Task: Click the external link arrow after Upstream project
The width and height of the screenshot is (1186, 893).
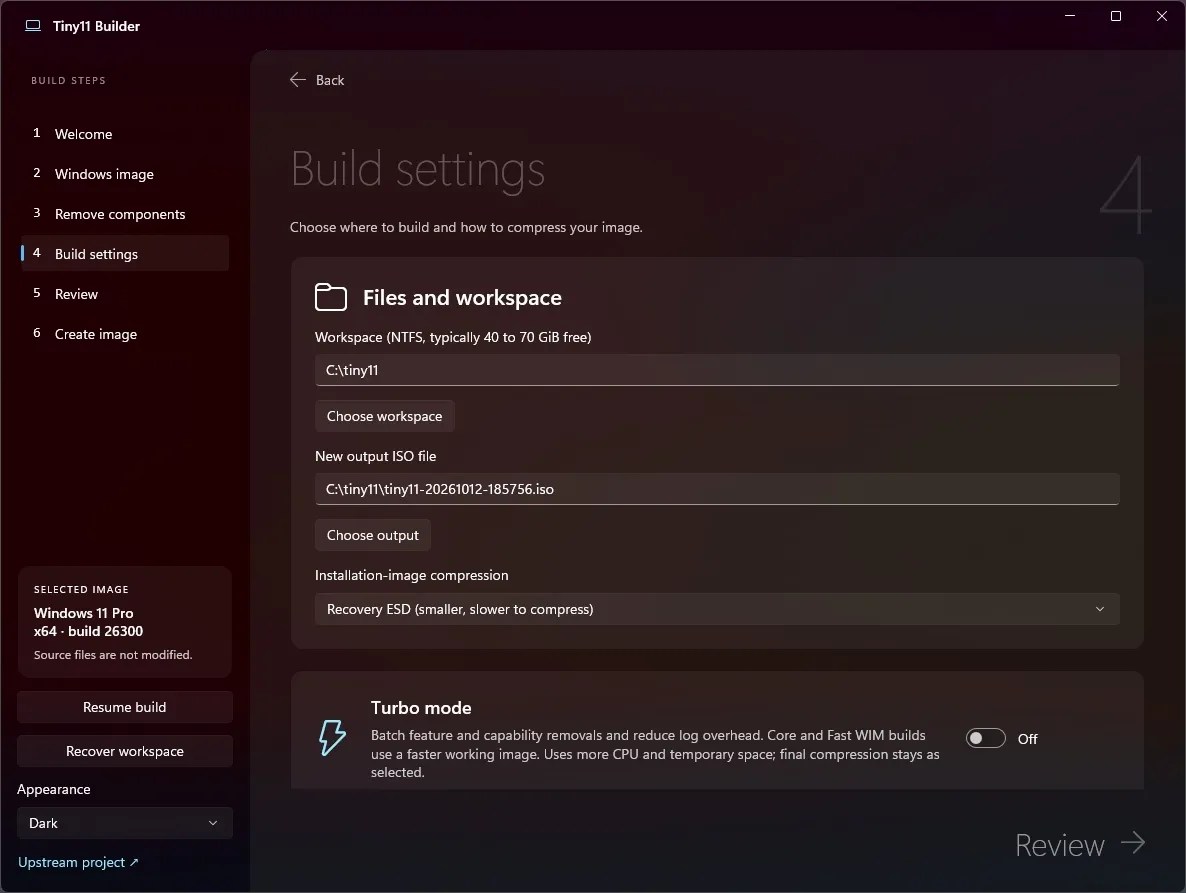Action: tap(134, 862)
